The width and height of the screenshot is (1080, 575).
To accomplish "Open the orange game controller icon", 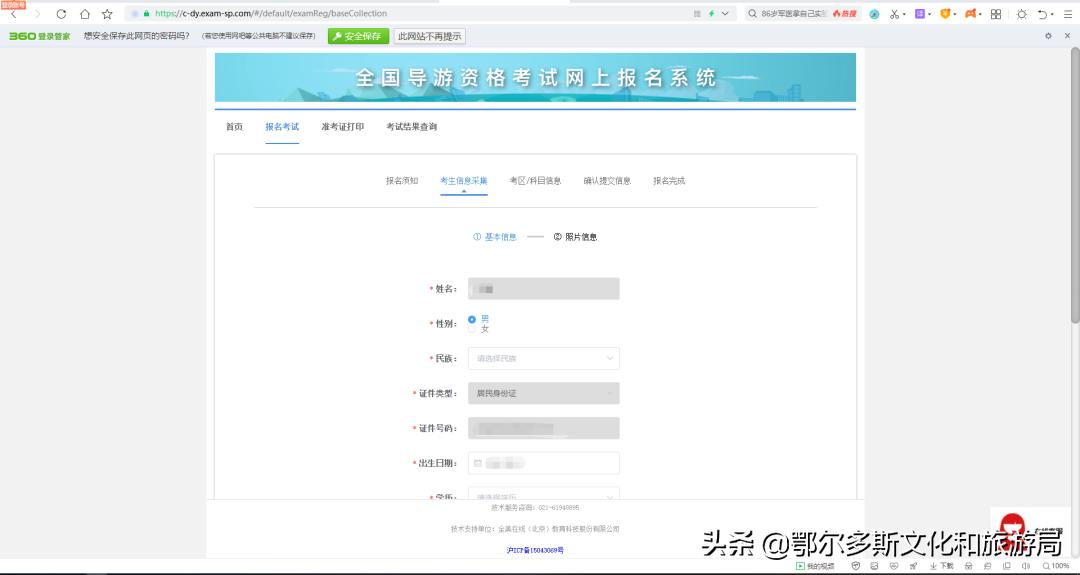I will pos(970,14).
